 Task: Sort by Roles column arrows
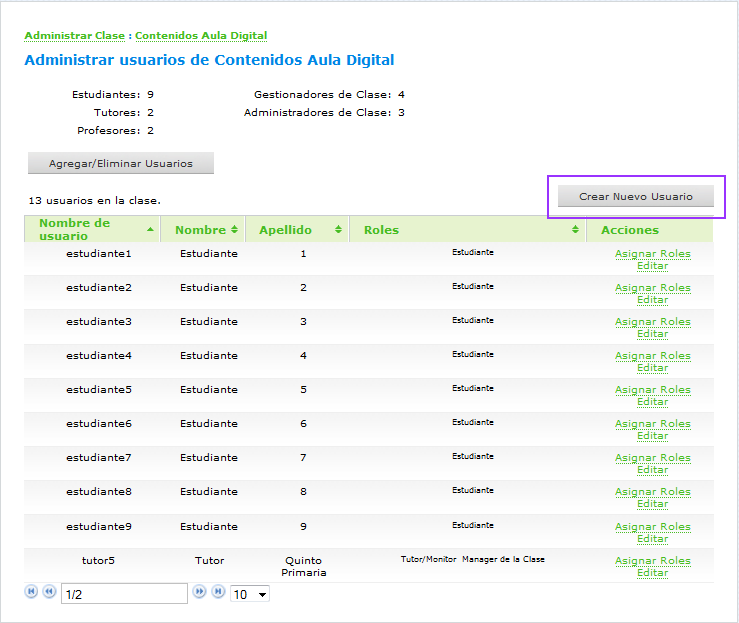[x=575, y=230]
